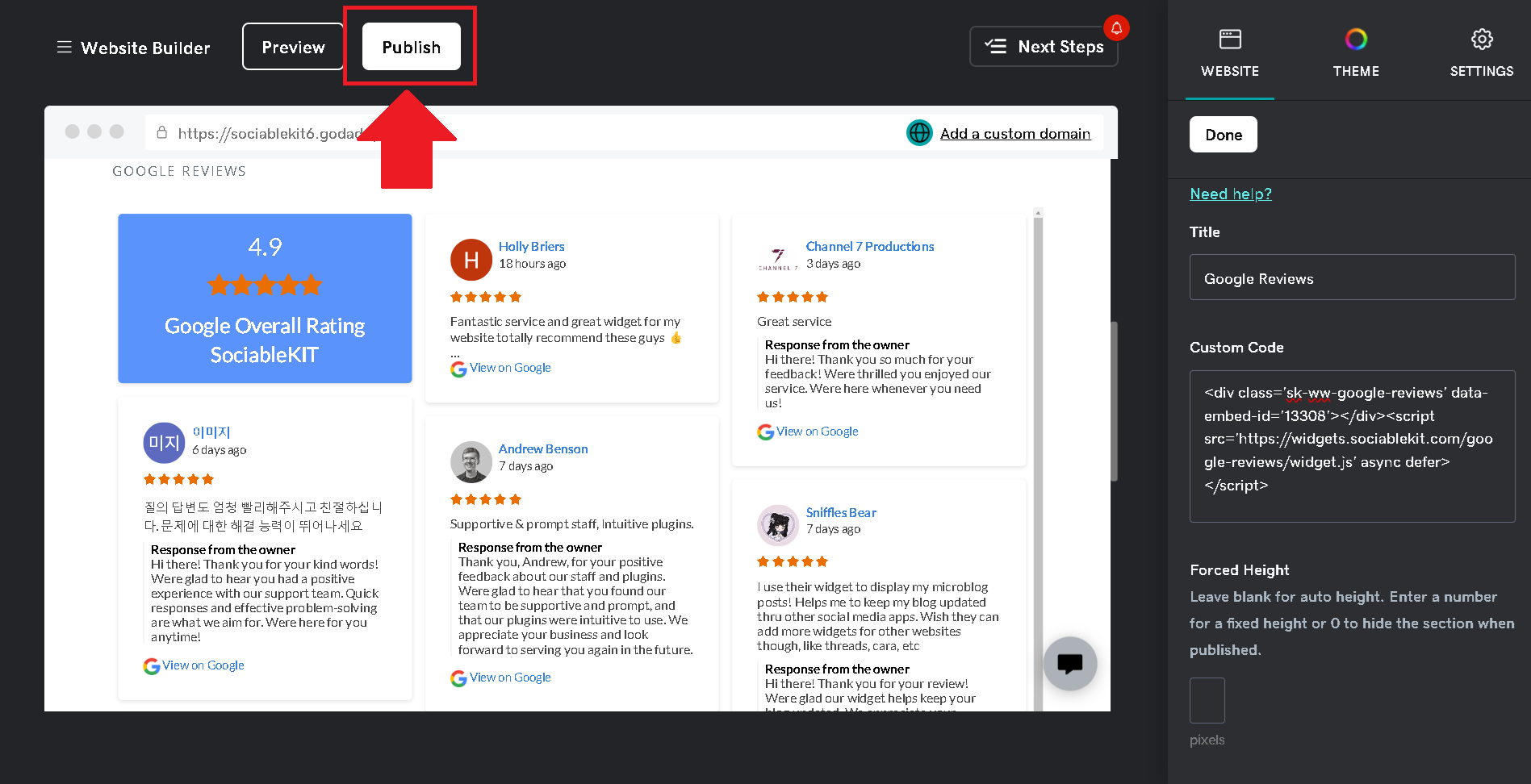Click the 'Great service' review text
This screenshot has width=1531, height=784.
[x=794, y=321]
